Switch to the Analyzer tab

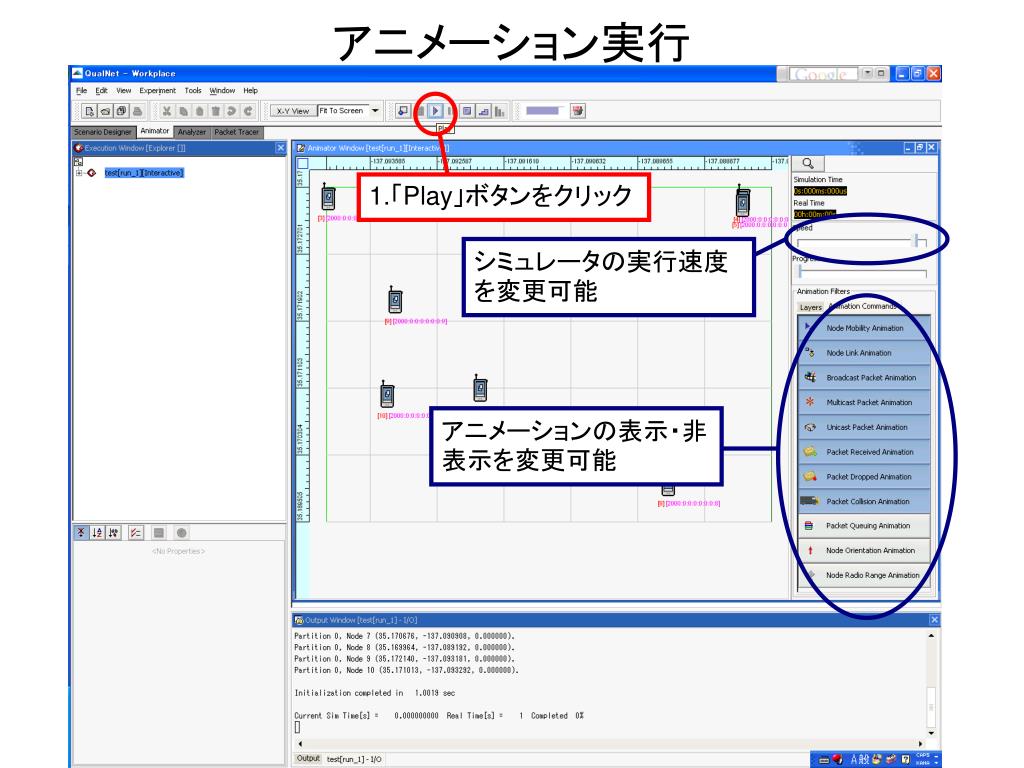pos(192,132)
